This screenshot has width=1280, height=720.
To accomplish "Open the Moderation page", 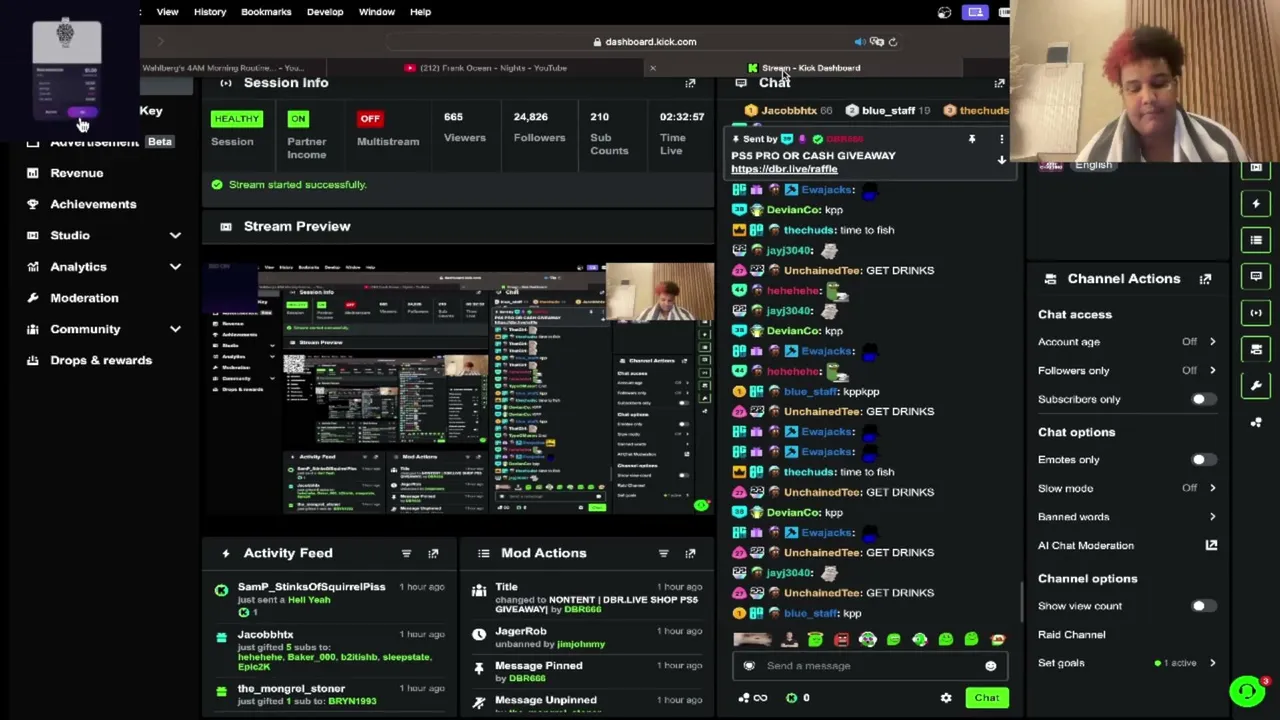I will point(84,298).
